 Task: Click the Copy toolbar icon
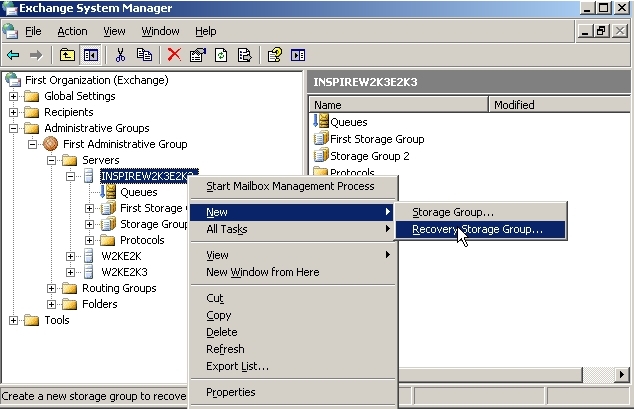click(144, 55)
